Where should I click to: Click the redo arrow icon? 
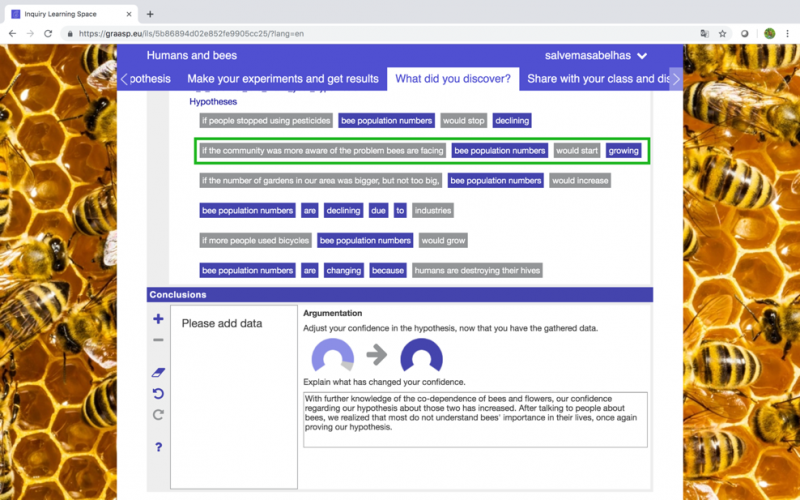pyautogui.click(x=158, y=415)
